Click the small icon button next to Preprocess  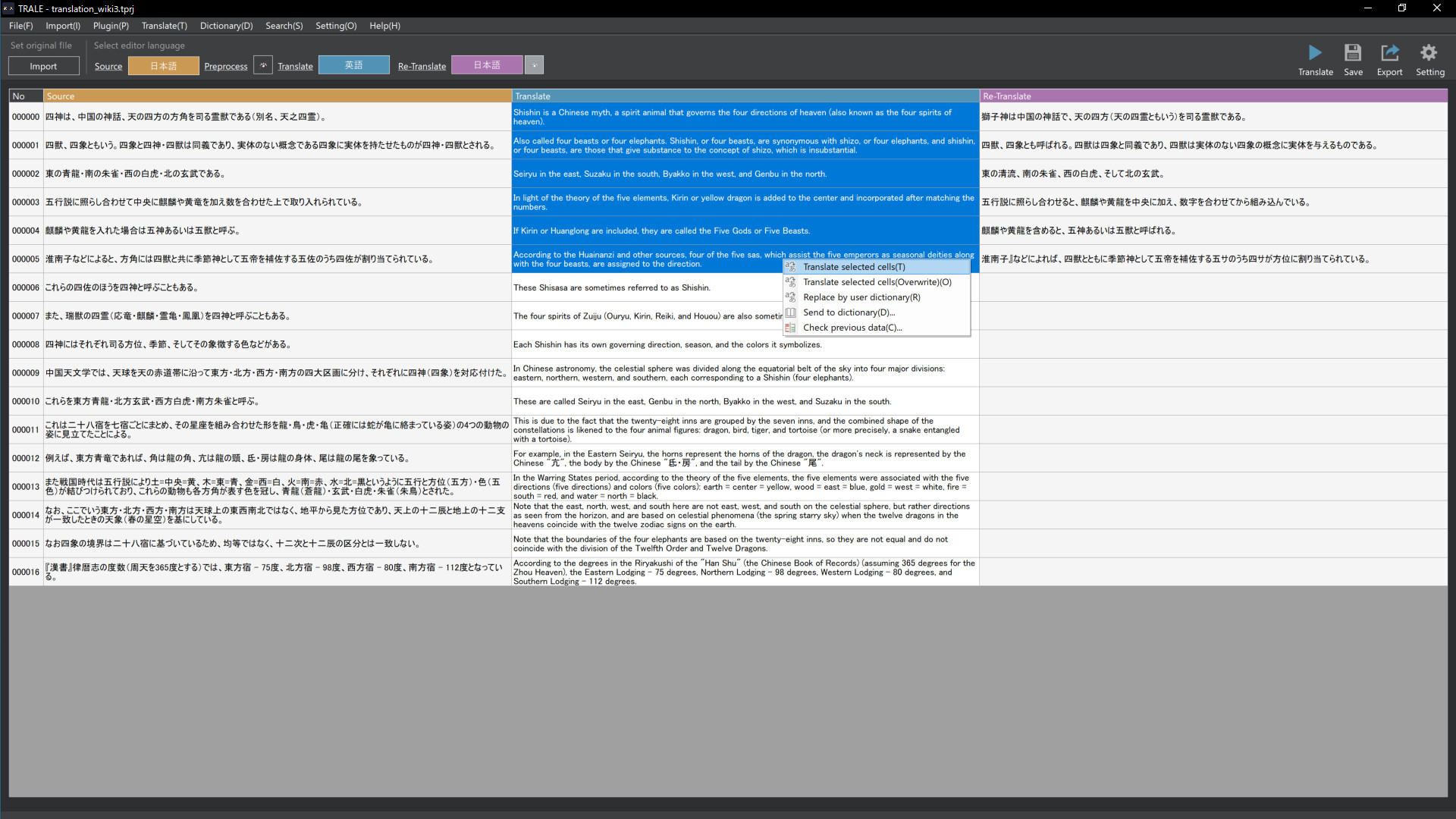(x=263, y=64)
